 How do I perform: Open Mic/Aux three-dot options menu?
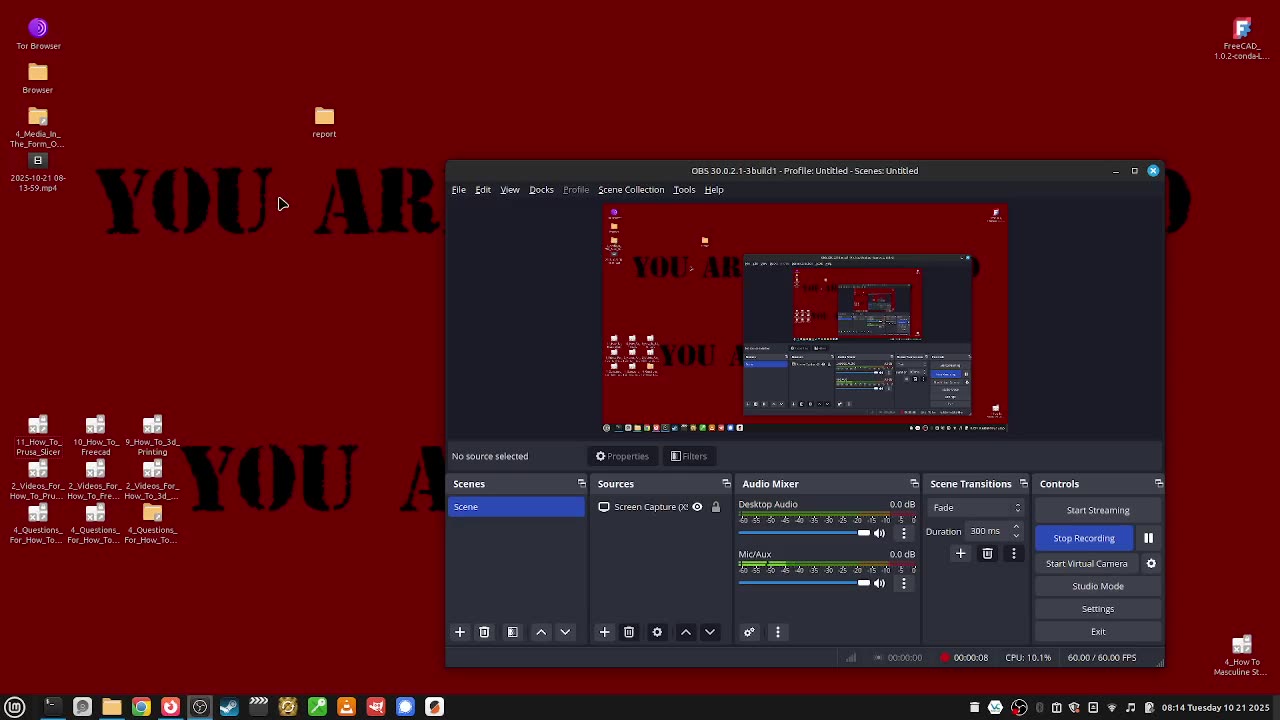point(904,583)
